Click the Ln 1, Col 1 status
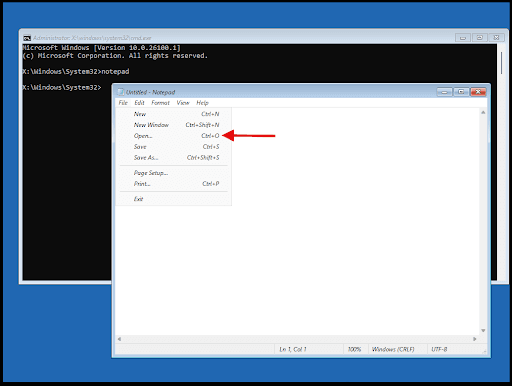This screenshot has height=386, width=512. pyautogui.click(x=293, y=349)
